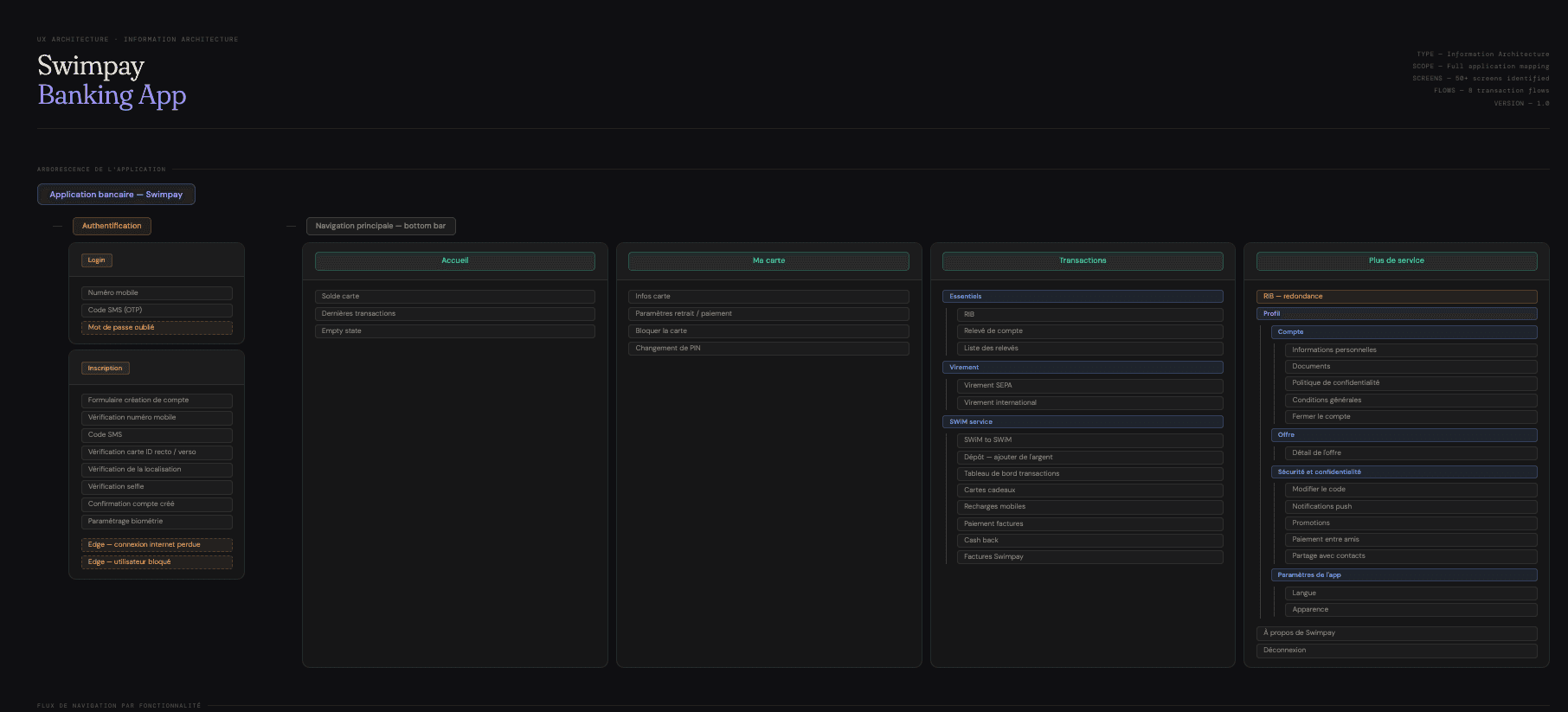Select the Application bancaire — Swimpay root node
This screenshot has height=712, width=1568.
pyautogui.click(x=116, y=195)
